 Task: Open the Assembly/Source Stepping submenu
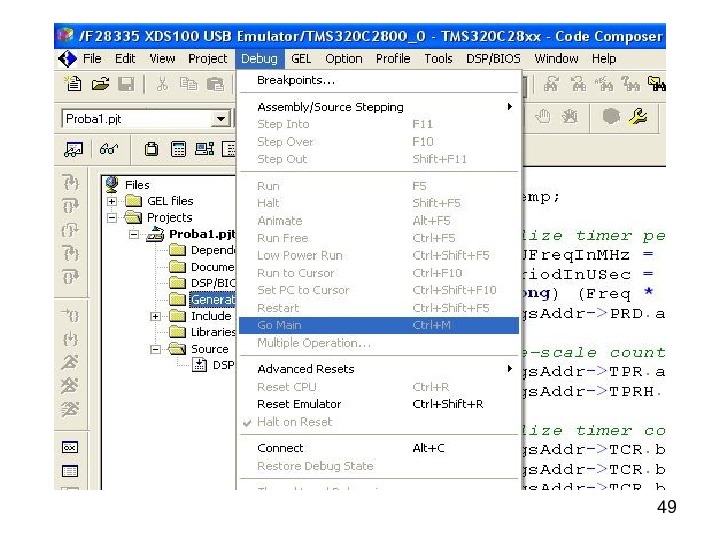point(379,107)
